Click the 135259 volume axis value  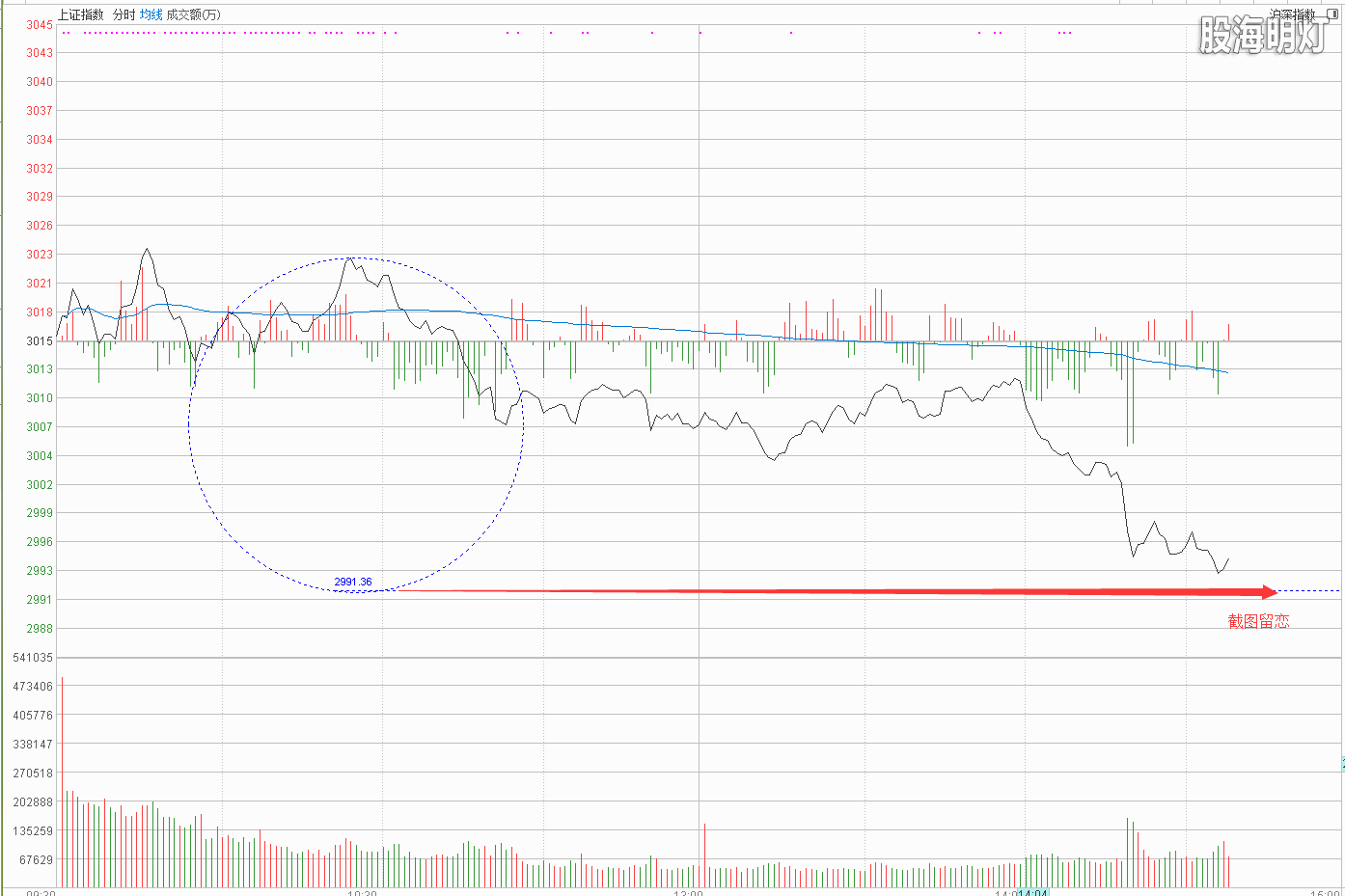click(33, 830)
